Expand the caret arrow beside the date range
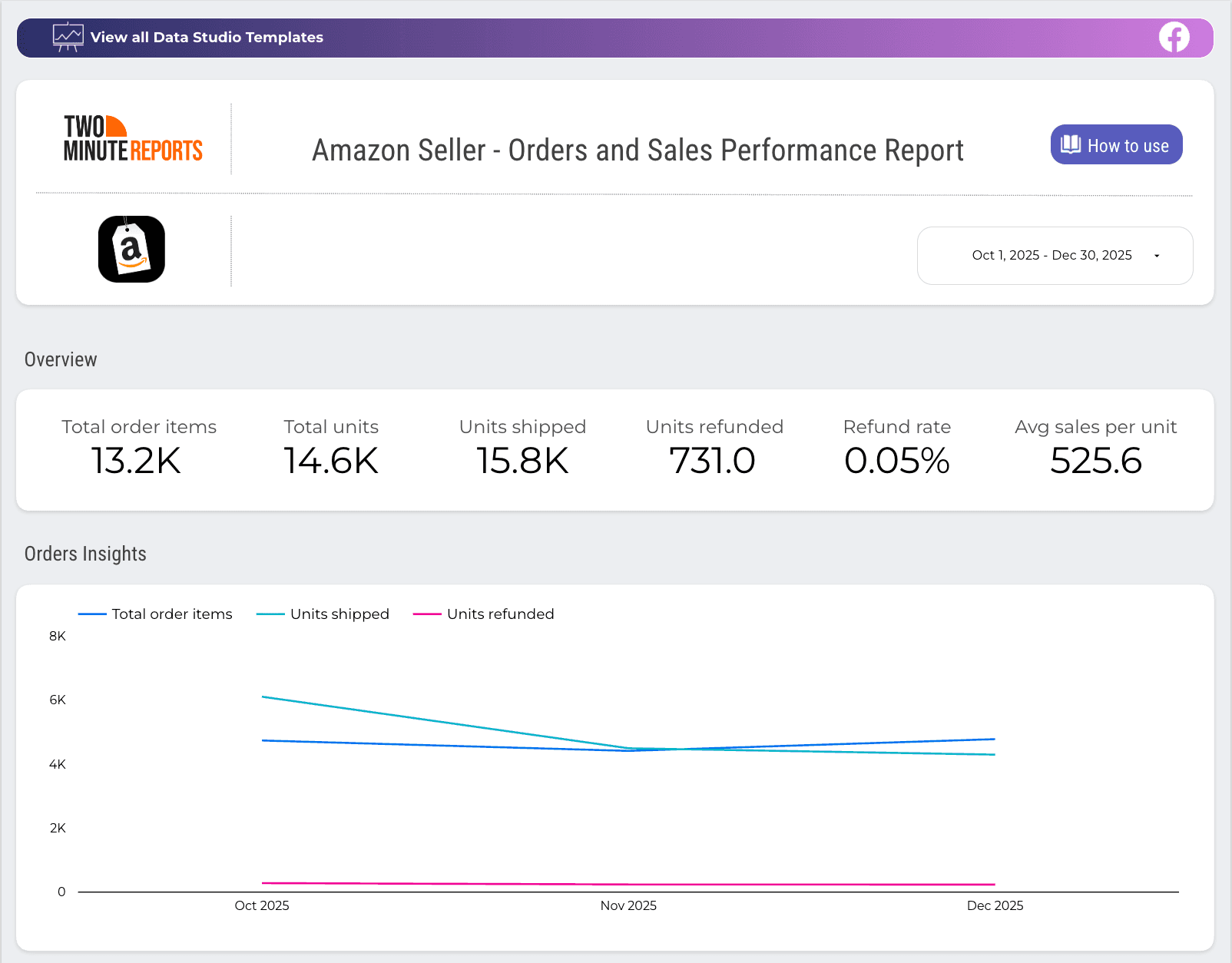 [x=1157, y=256]
